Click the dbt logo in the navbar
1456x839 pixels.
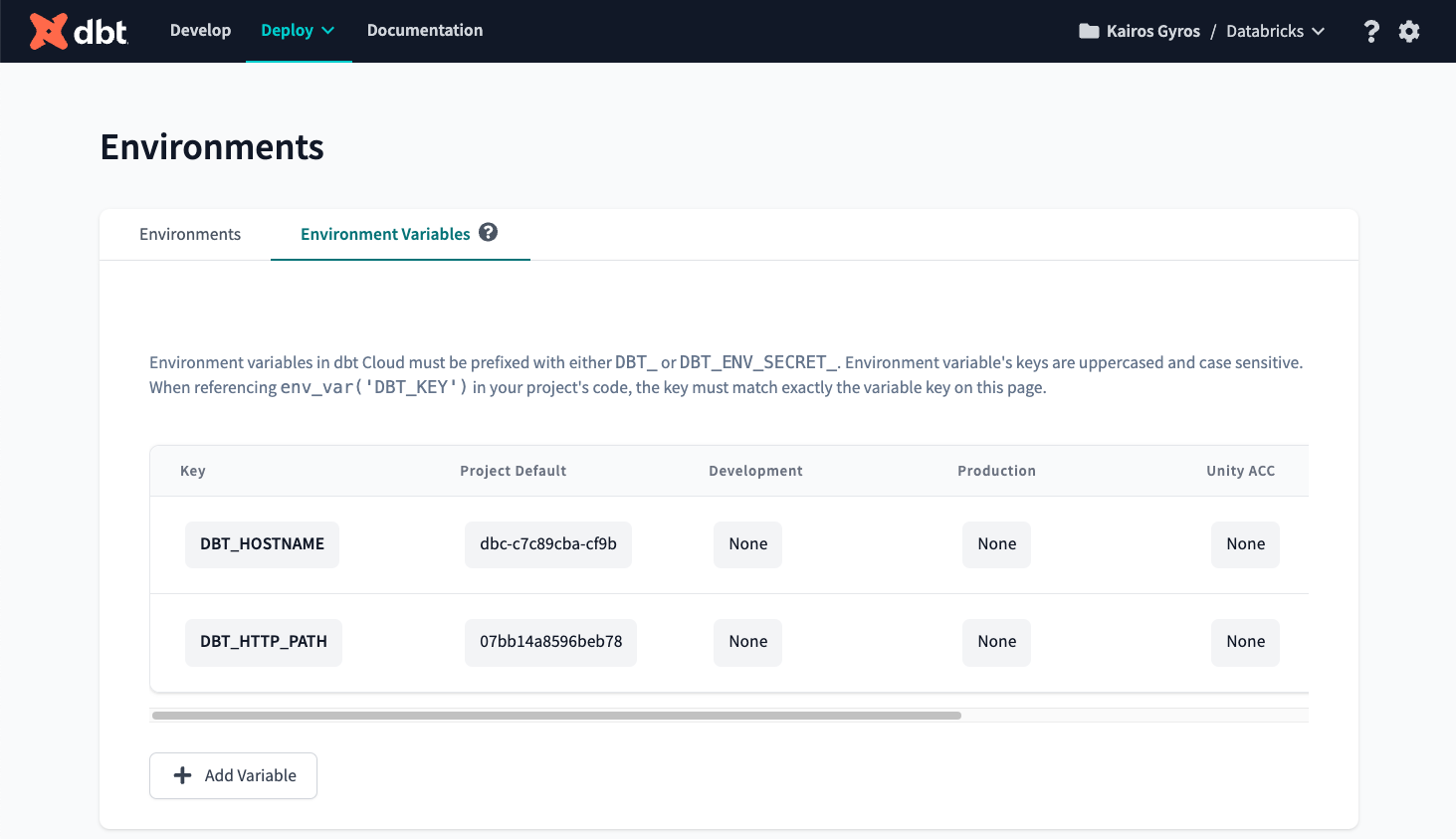pos(80,30)
